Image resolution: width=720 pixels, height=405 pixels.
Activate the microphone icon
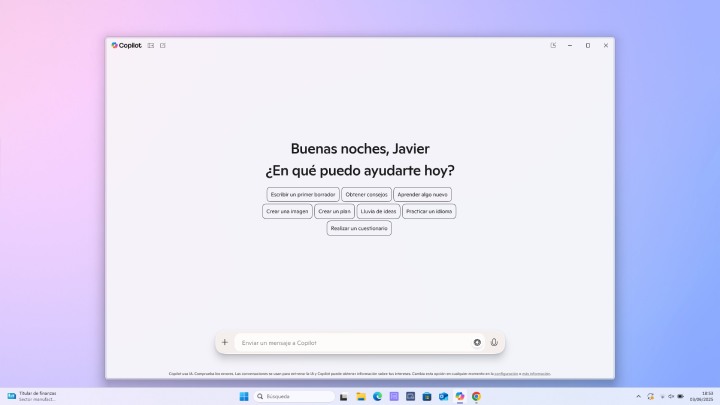pos(494,343)
